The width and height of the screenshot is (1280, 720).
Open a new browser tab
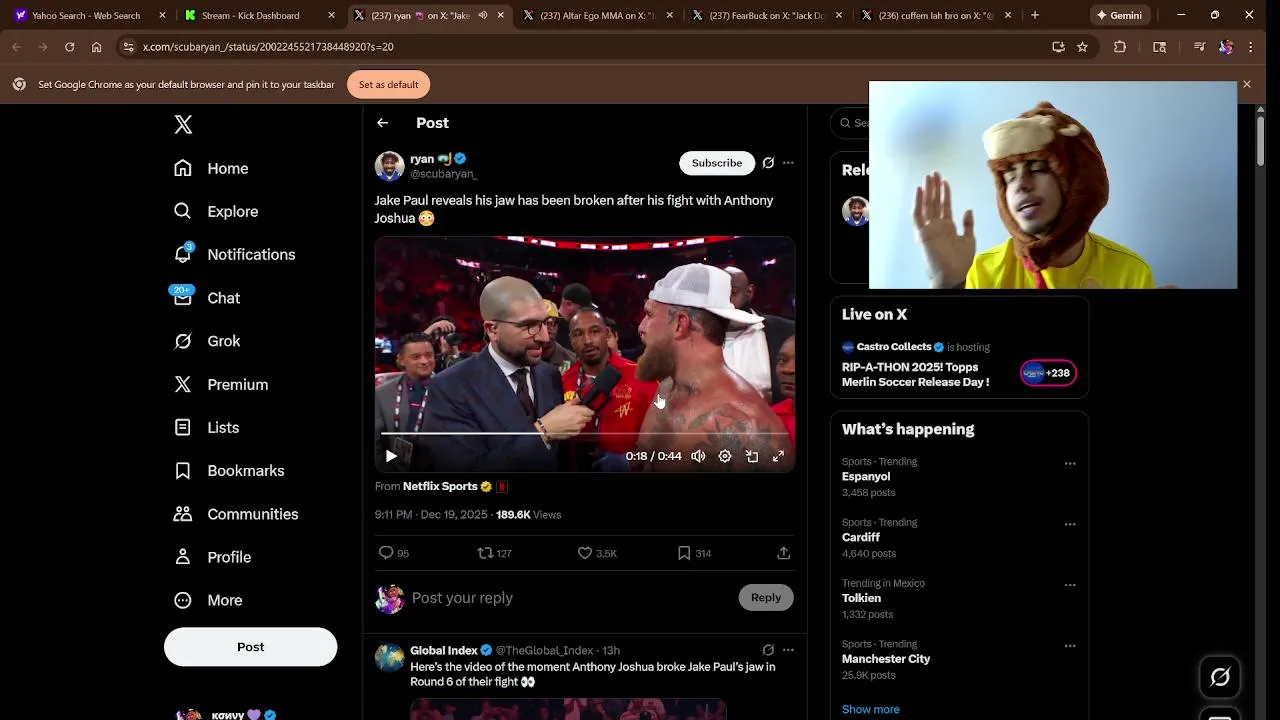[1035, 15]
